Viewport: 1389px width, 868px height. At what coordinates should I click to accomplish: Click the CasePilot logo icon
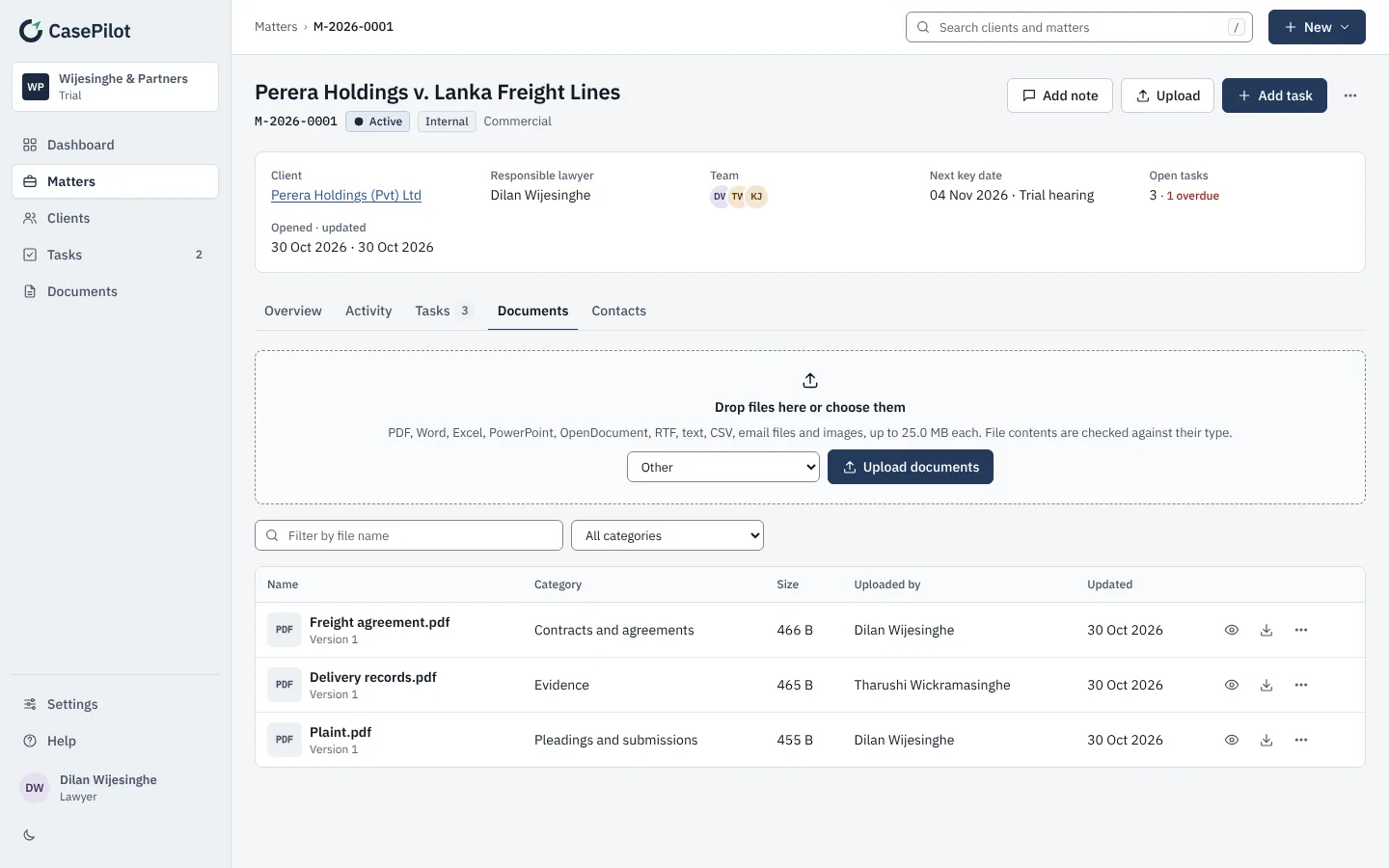point(31,31)
